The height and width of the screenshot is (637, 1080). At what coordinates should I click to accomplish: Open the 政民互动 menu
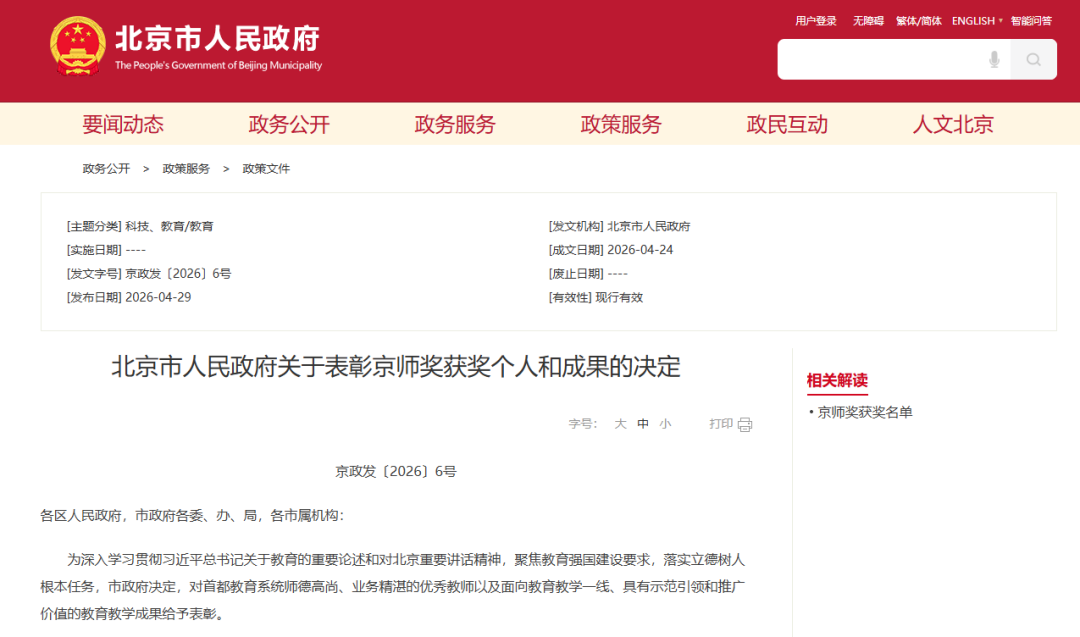pos(787,125)
